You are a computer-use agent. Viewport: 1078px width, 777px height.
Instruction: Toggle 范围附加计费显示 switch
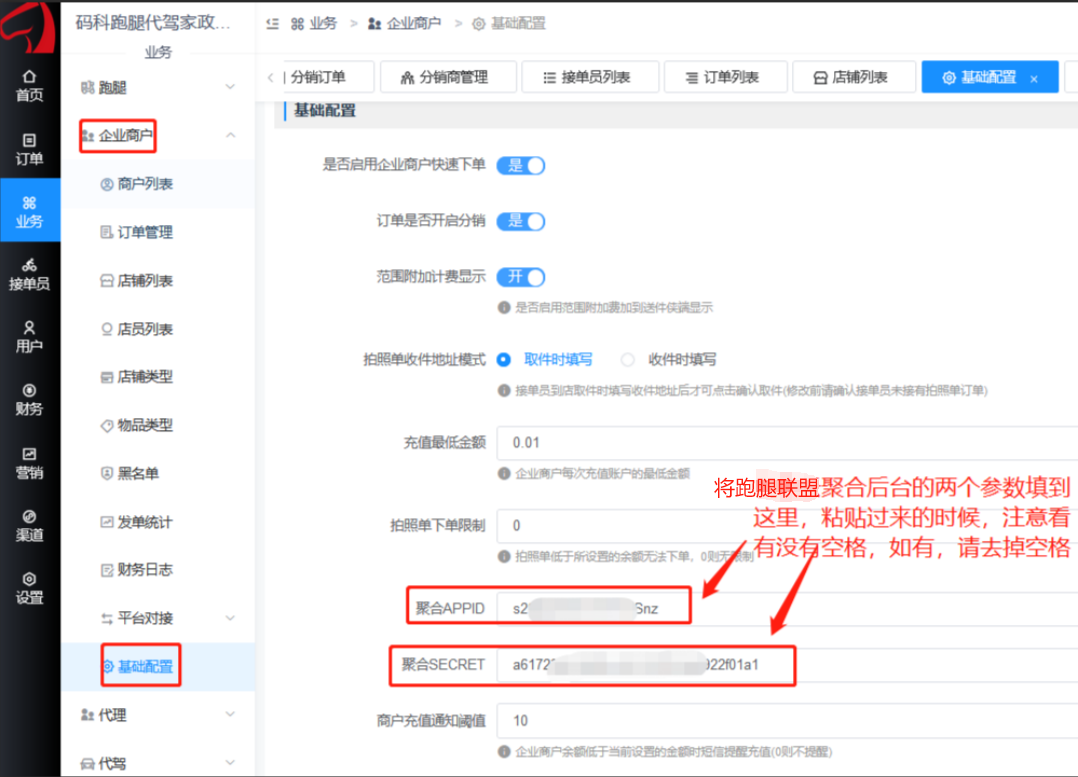pos(521,277)
